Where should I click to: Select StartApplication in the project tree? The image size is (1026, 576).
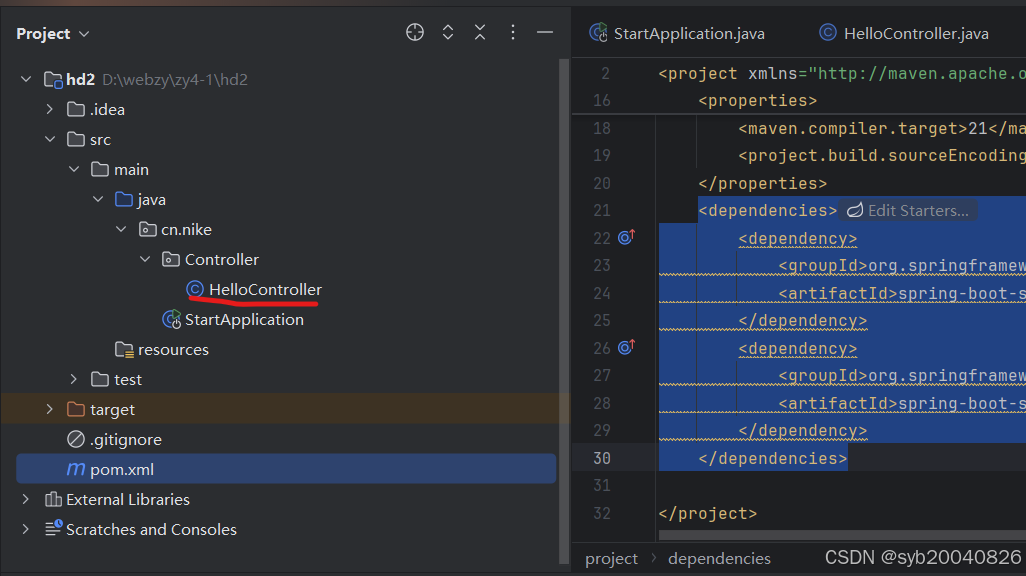244,319
